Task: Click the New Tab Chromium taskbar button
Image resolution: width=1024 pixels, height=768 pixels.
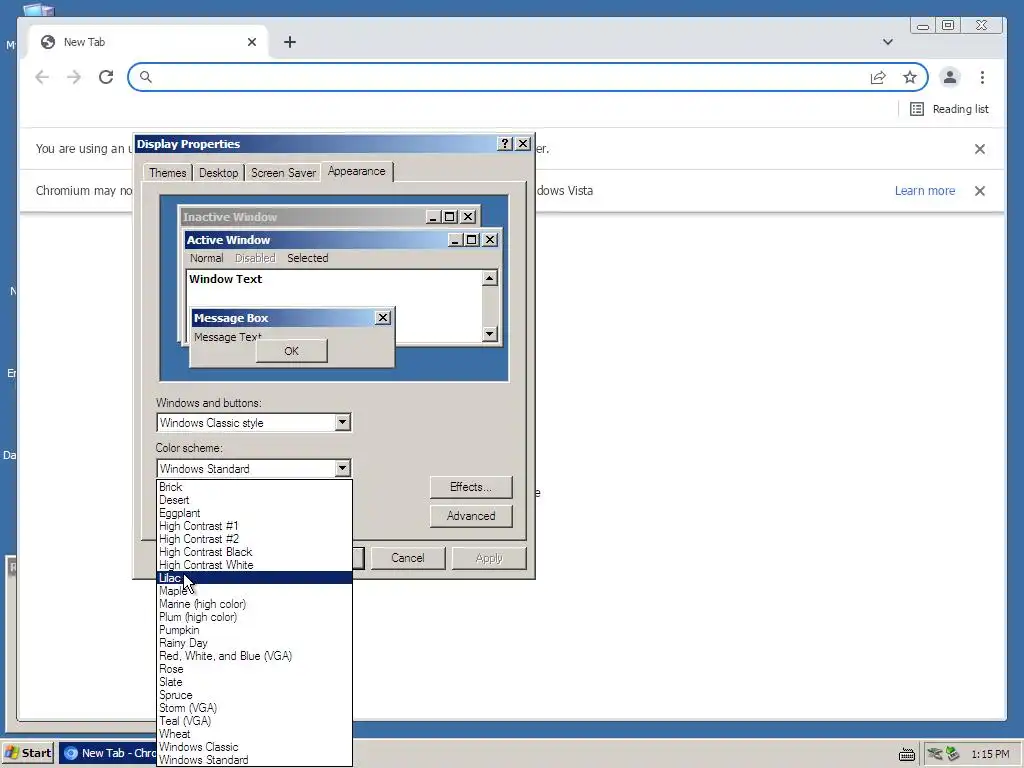Action: (x=108, y=753)
